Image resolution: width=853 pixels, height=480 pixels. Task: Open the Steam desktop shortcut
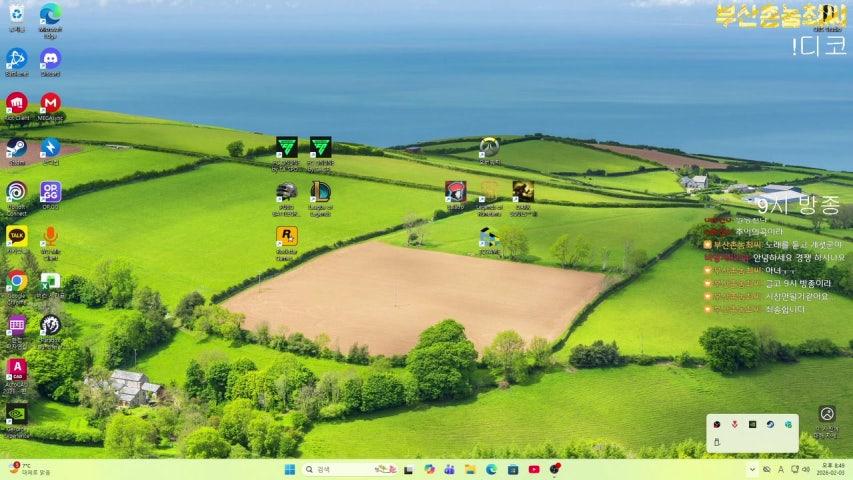[16, 148]
